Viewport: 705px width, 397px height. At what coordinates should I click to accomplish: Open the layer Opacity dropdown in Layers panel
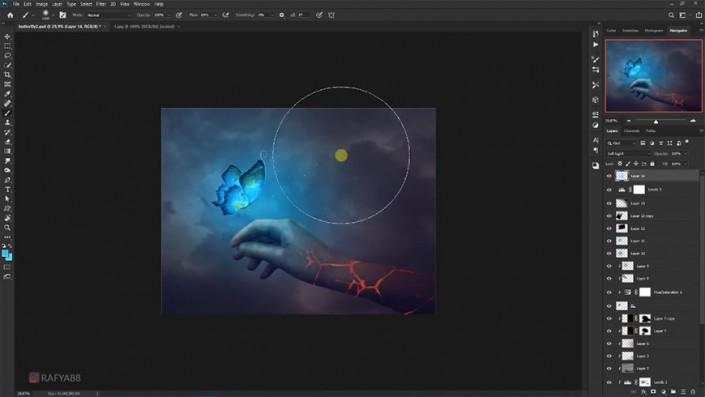point(685,154)
